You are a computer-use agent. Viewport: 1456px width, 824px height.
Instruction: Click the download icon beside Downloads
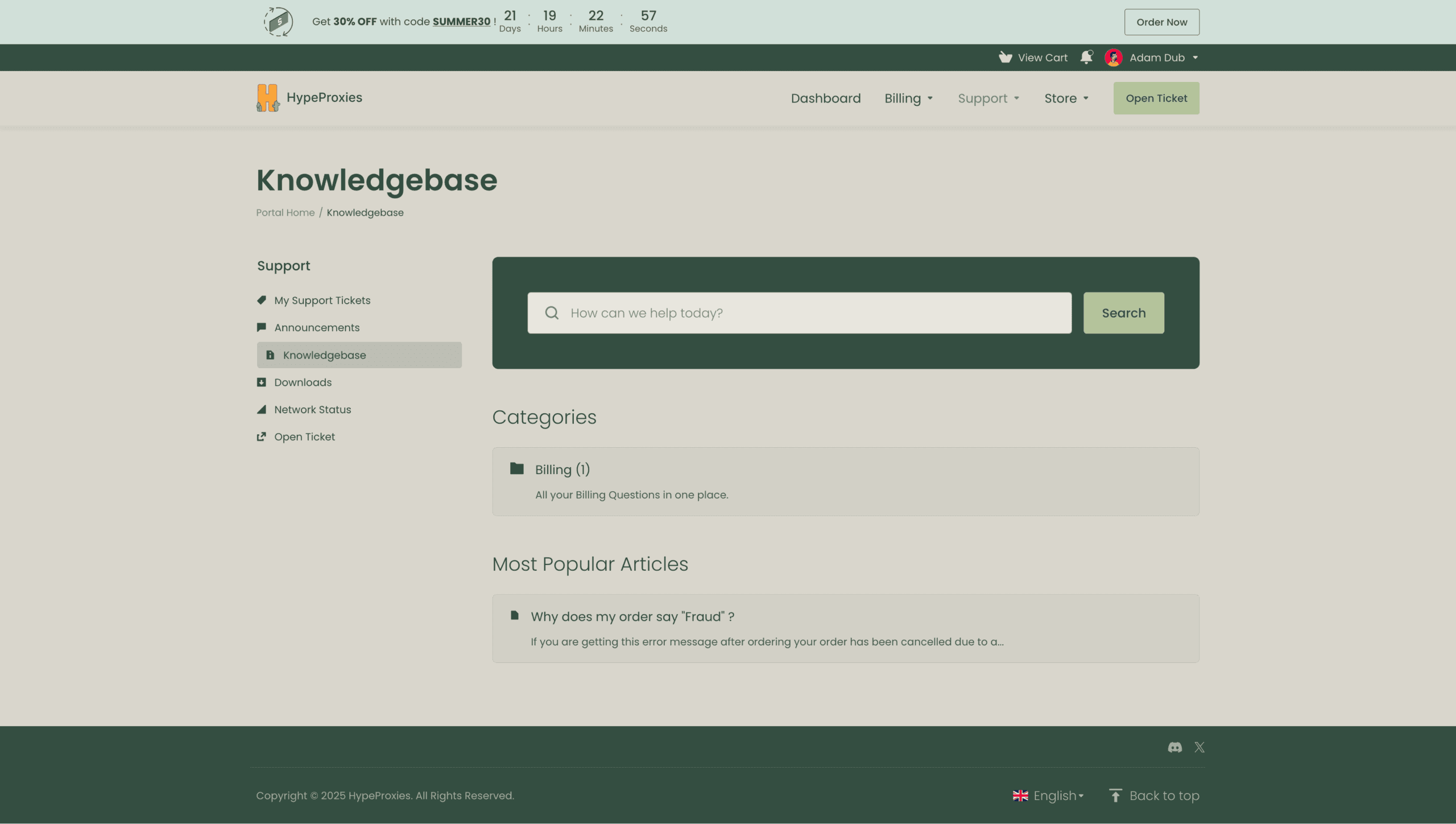click(x=262, y=382)
